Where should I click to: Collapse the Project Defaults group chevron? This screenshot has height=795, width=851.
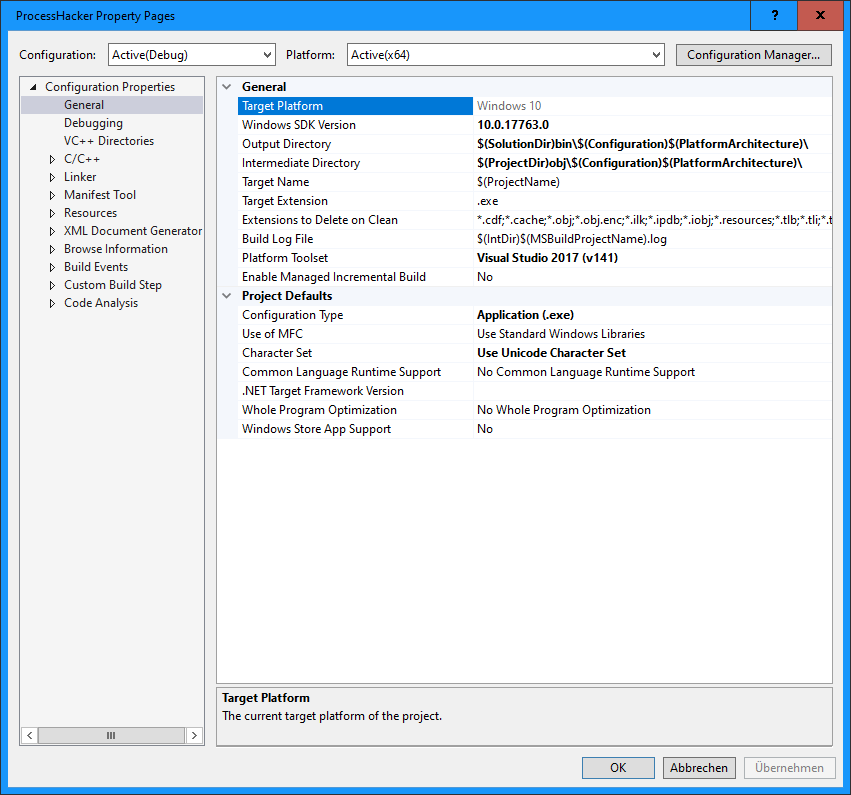pyautogui.click(x=227, y=296)
